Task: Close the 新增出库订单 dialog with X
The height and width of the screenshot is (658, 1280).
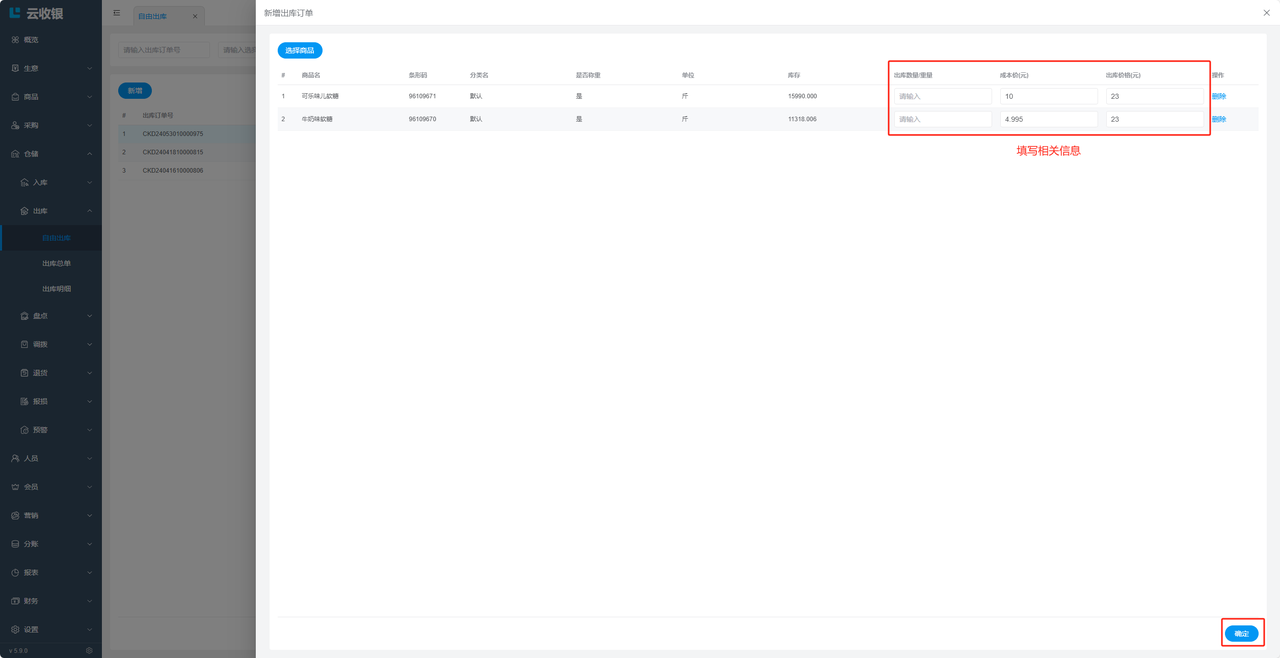Action: click(1267, 13)
